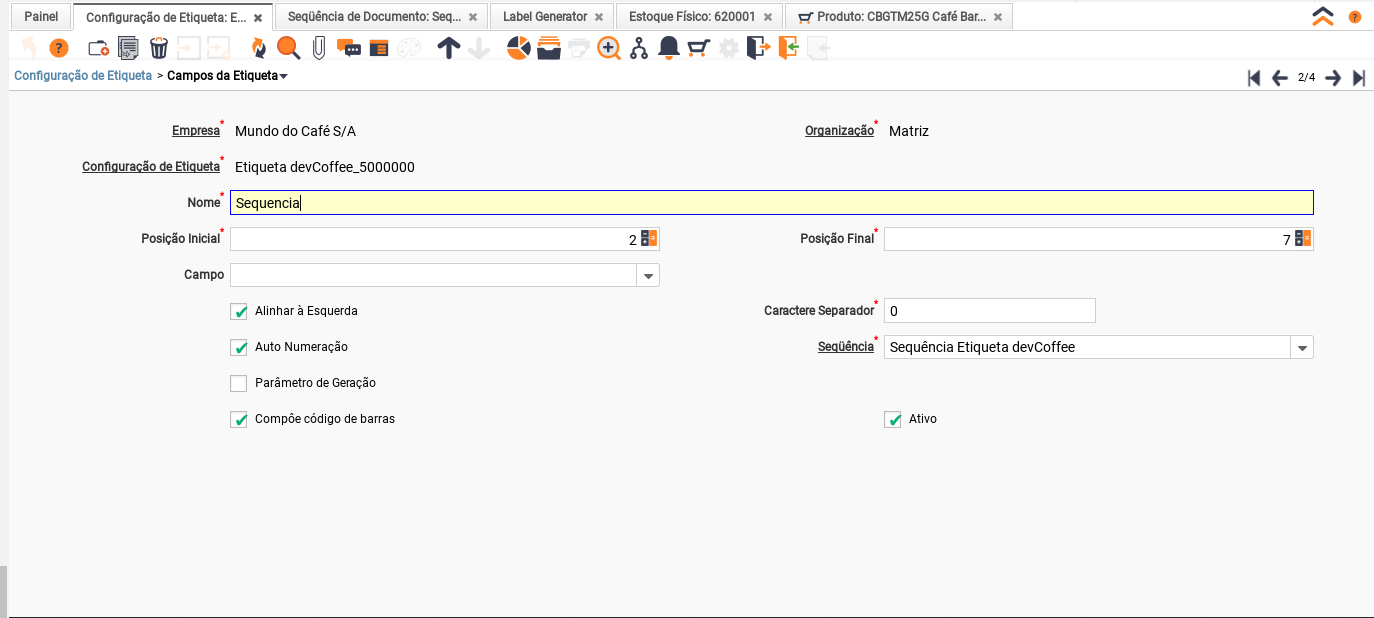Open Archive viewer drawer icon
Viewport: 1374px width, 618px height.
pyautogui.click(x=548, y=48)
